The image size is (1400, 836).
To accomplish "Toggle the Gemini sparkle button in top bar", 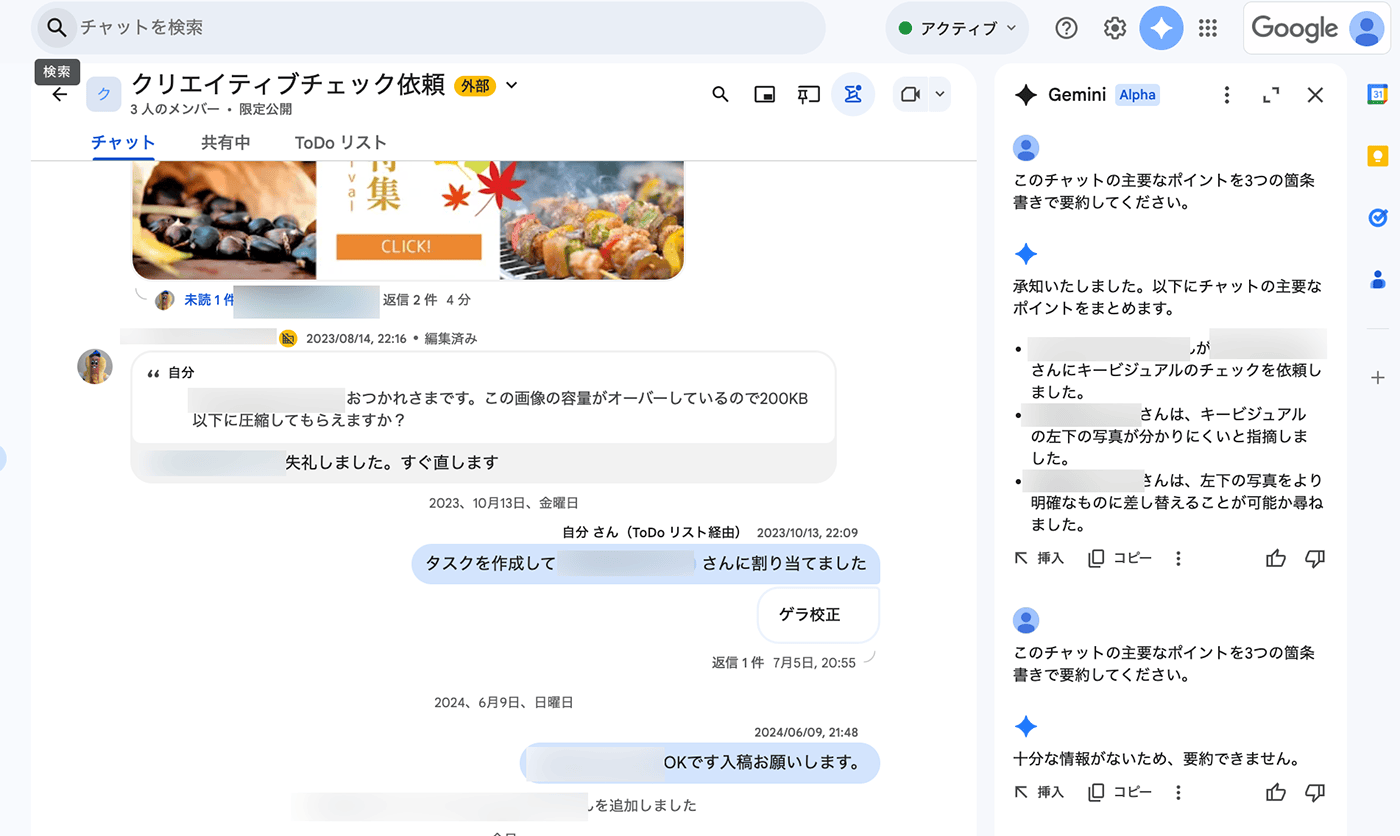I will tap(1161, 28).
